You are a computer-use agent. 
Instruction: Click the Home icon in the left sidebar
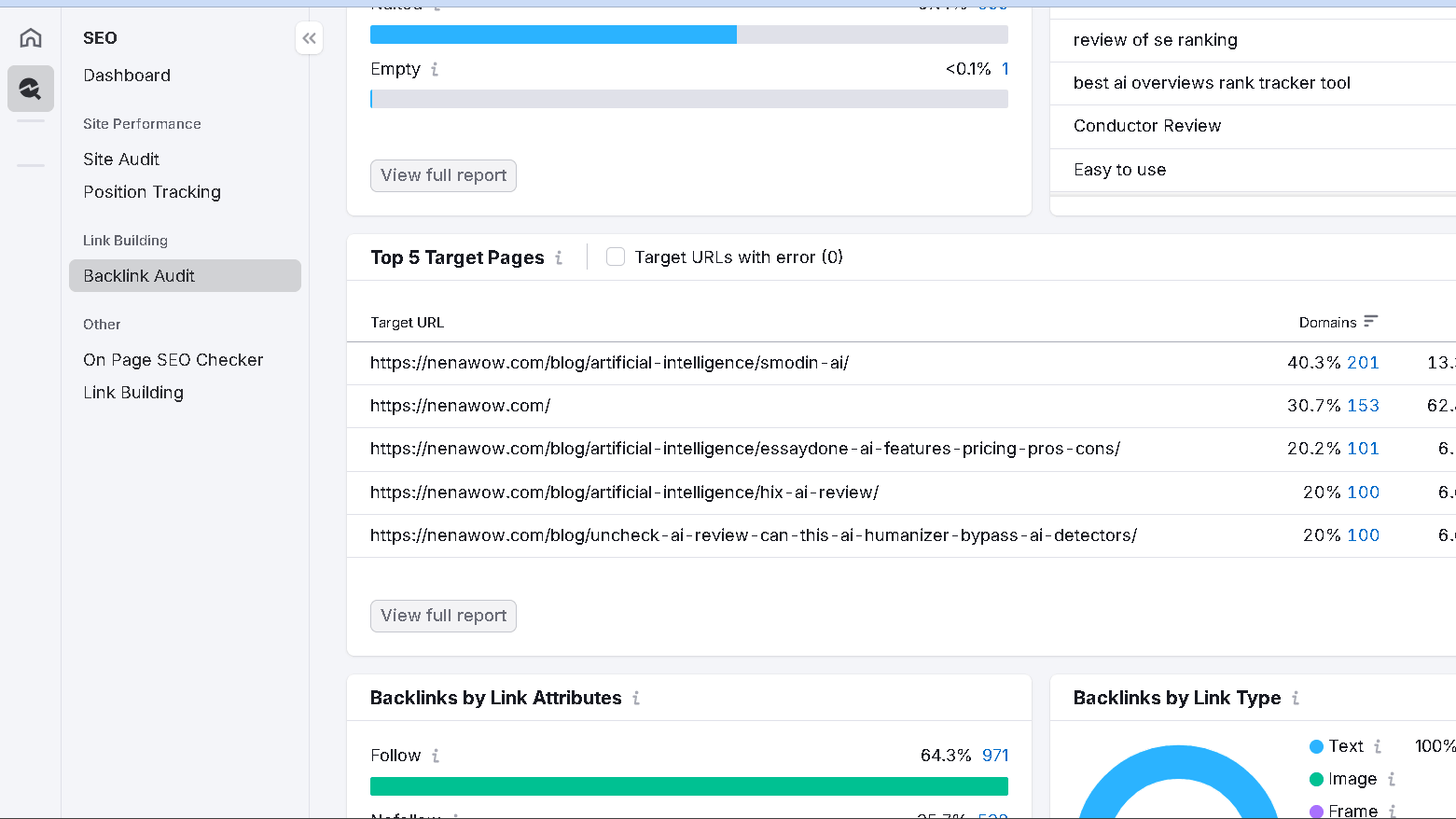(x=31, y=37)
